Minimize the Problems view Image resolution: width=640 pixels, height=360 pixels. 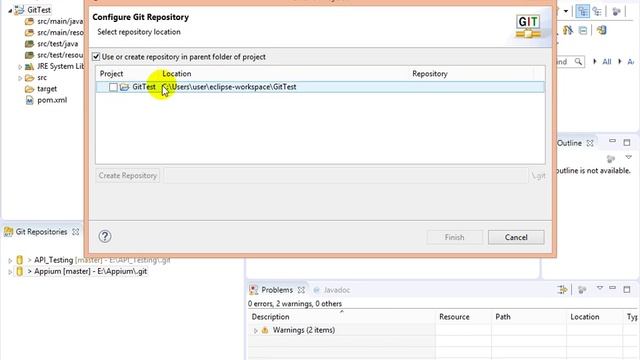(x=612, y=288)
